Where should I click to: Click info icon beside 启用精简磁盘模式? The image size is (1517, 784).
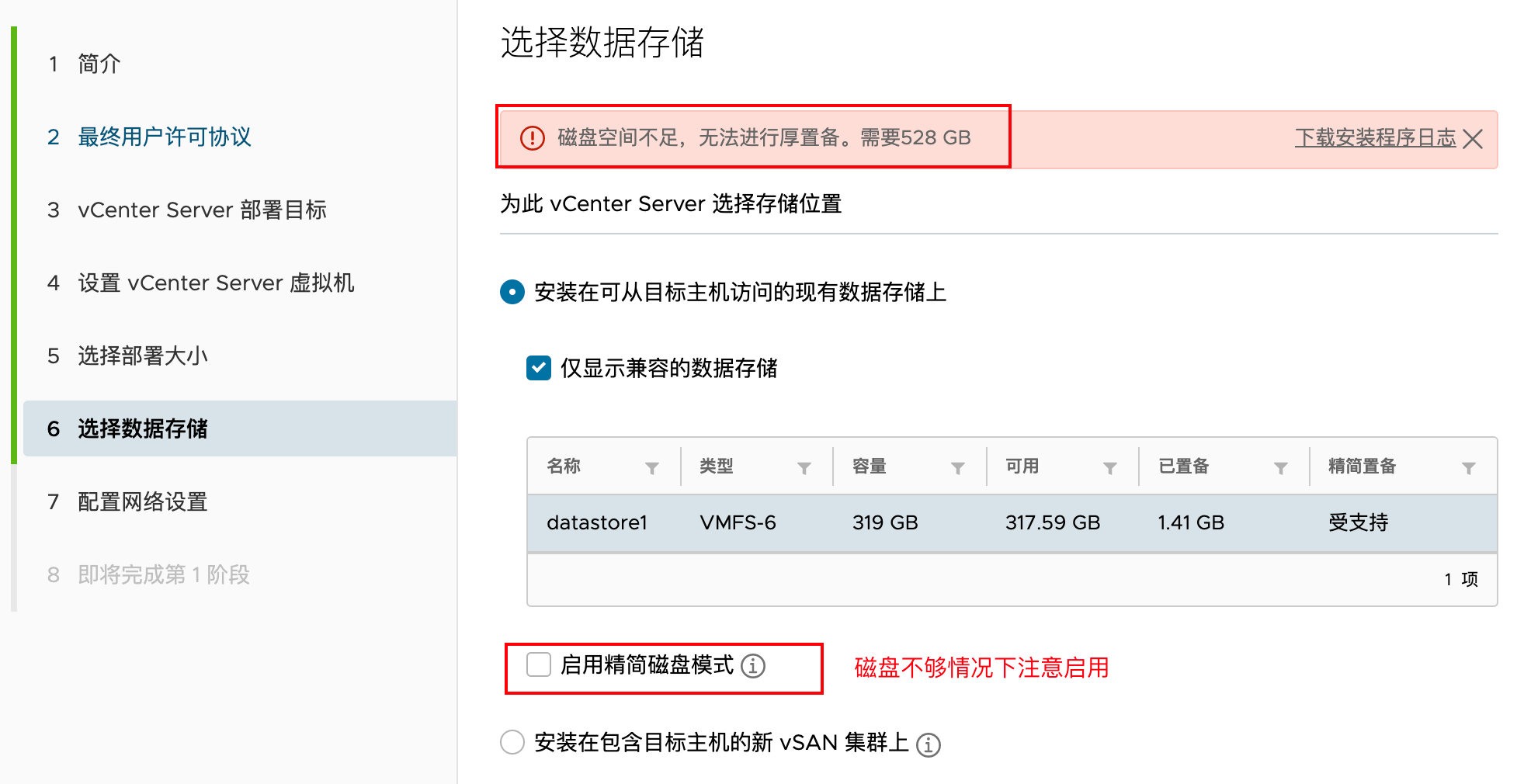click(x=753, y=666)
